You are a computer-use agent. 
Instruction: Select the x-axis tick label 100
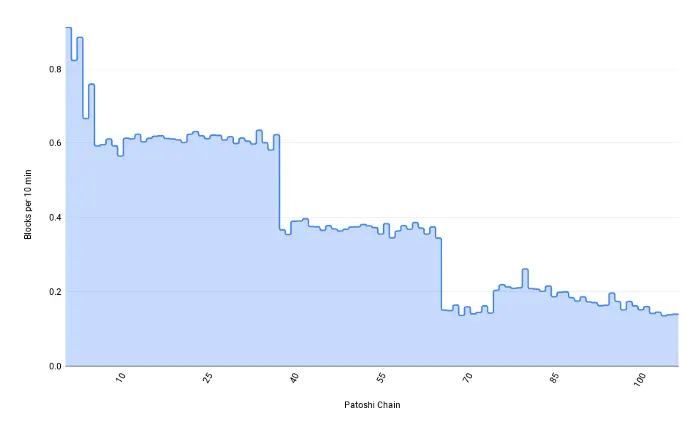pyautogui.click(x=641, y=379)
